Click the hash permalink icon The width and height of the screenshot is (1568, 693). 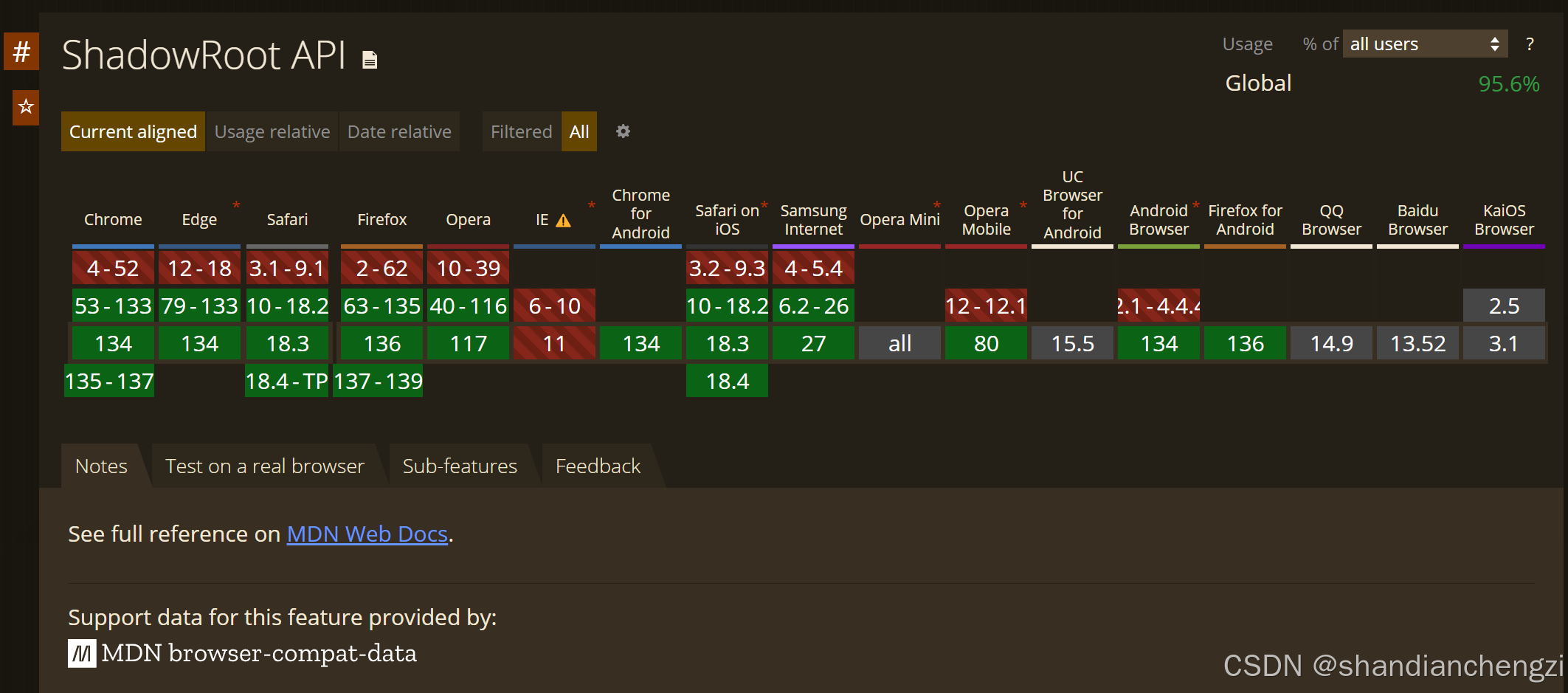click(21, 51)
